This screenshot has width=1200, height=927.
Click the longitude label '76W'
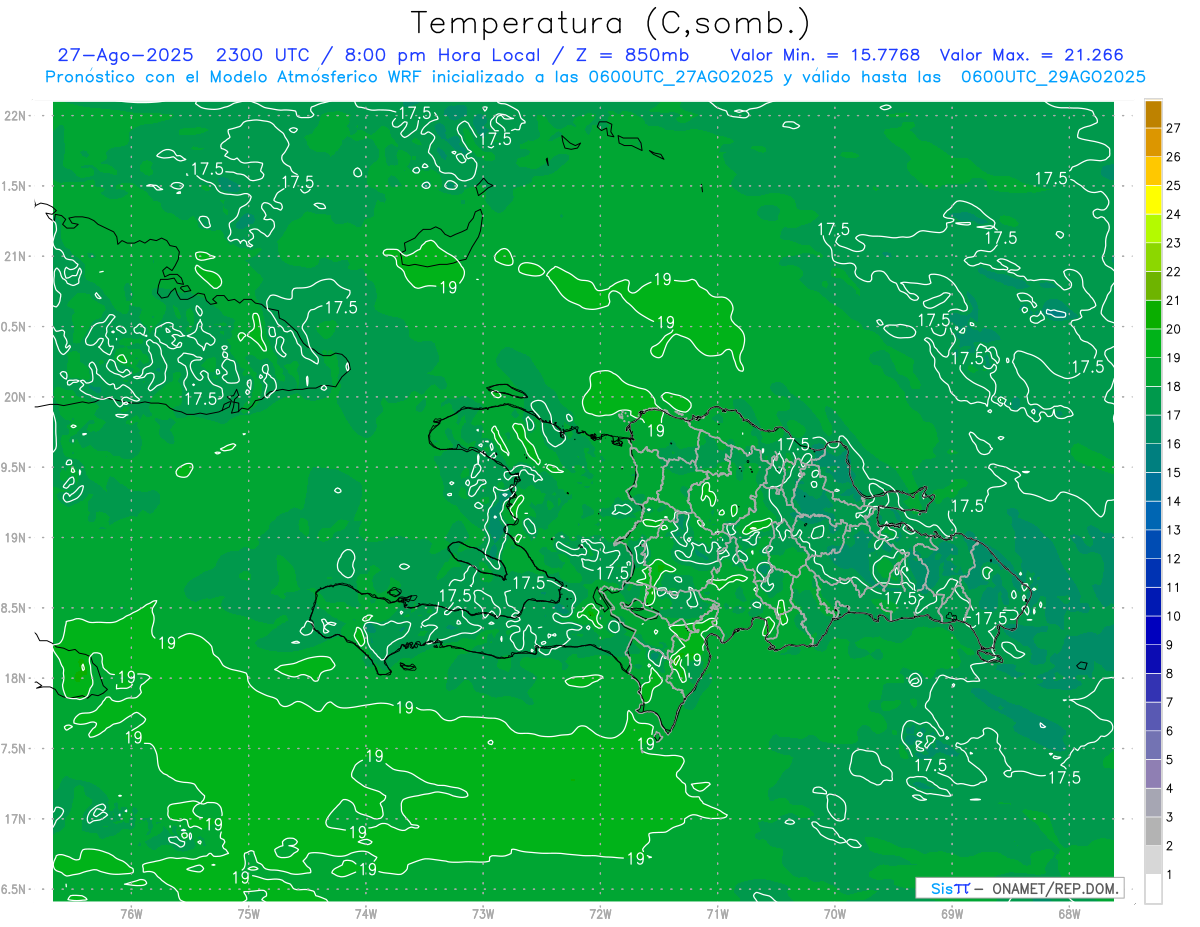[x=131, y=914]
